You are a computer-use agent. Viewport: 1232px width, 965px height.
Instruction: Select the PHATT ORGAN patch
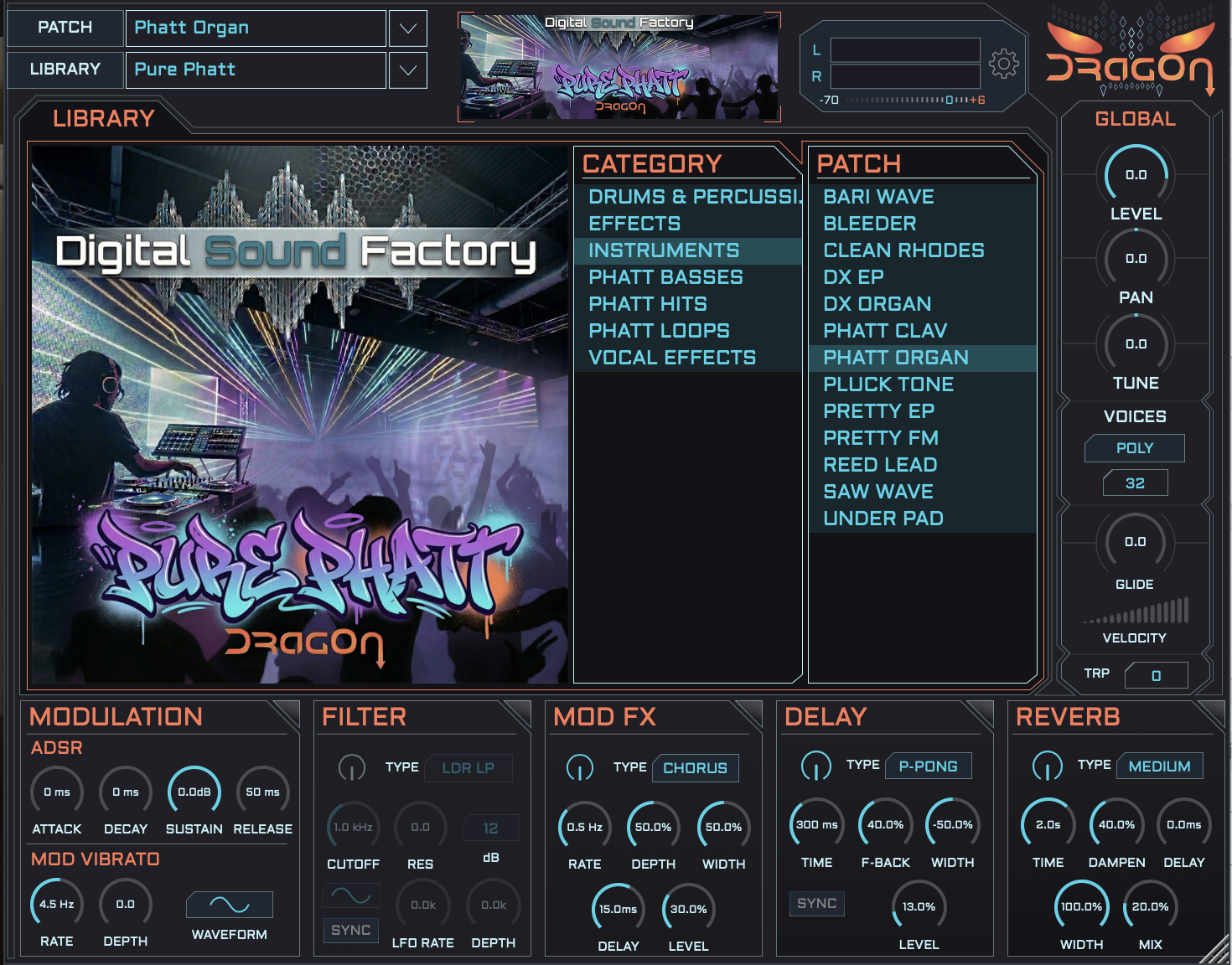(923, 358)
